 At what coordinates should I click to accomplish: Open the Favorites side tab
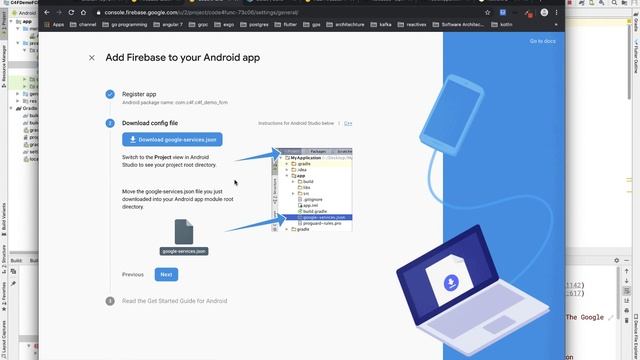4,295
